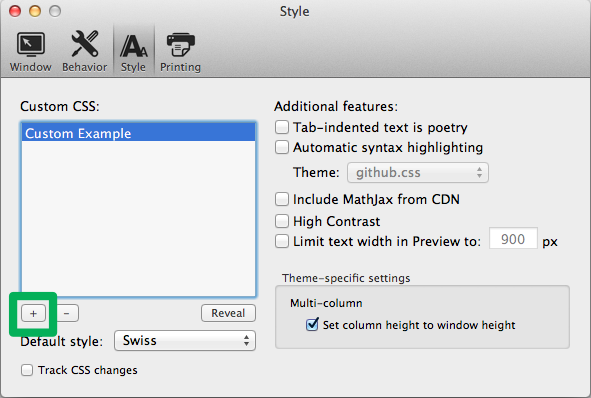This screenshot has height=398, width=591.
Task: Close the Style preferences window
Action: click(15, 11)
